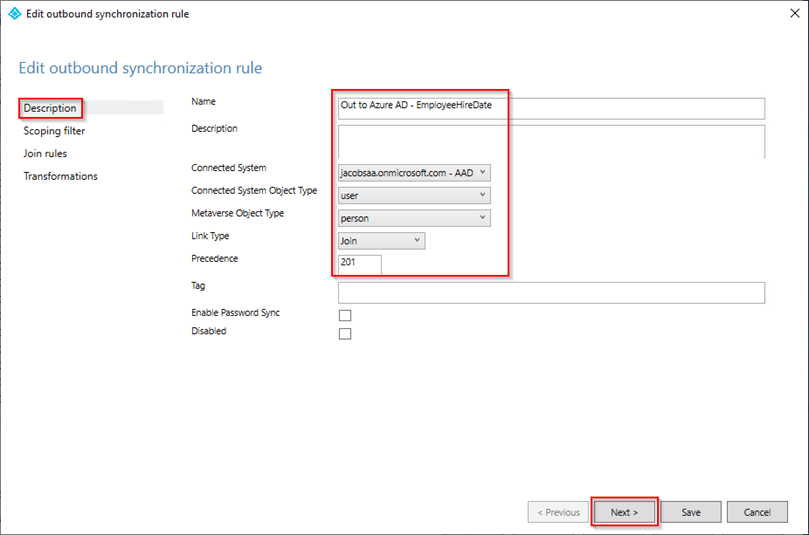Click into the Tag input field

551,292
